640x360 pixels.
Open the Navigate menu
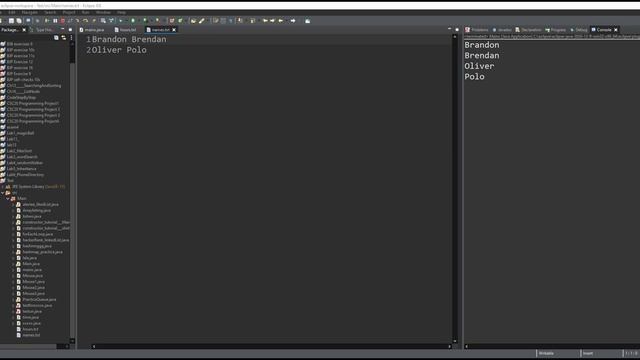click(x=29, y=12)
